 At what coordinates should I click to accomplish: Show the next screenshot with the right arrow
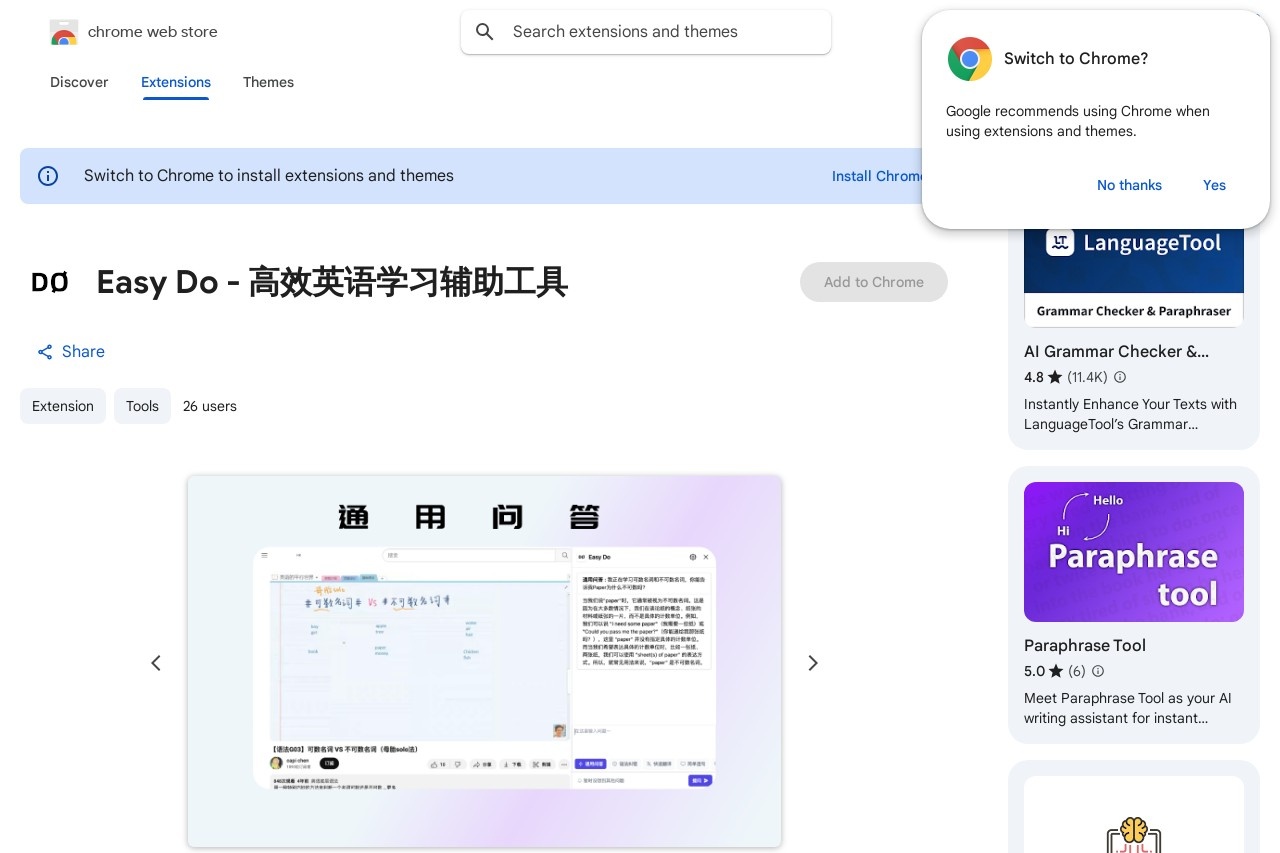click(813, 663)
